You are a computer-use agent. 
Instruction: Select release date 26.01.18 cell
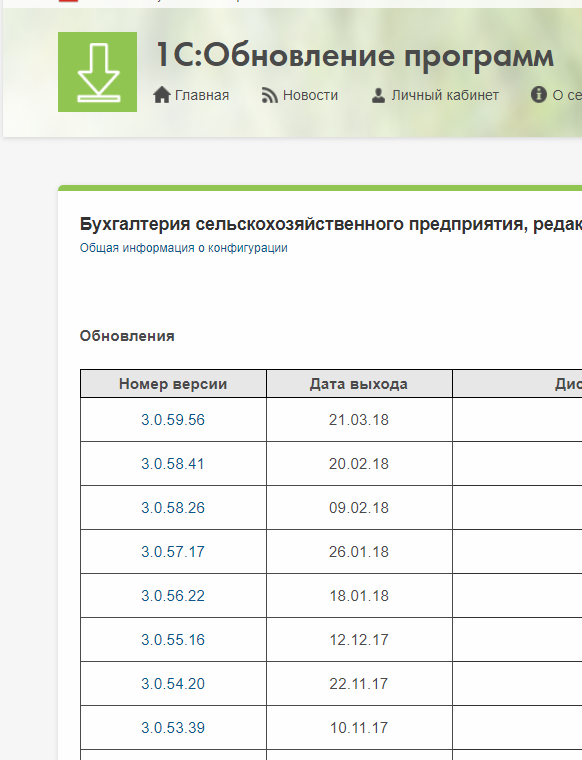pos(359,552)
